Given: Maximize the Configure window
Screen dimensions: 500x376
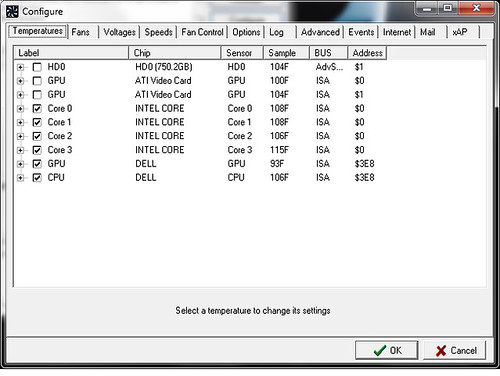Looking at the screenshot, I should coord(448,8).
